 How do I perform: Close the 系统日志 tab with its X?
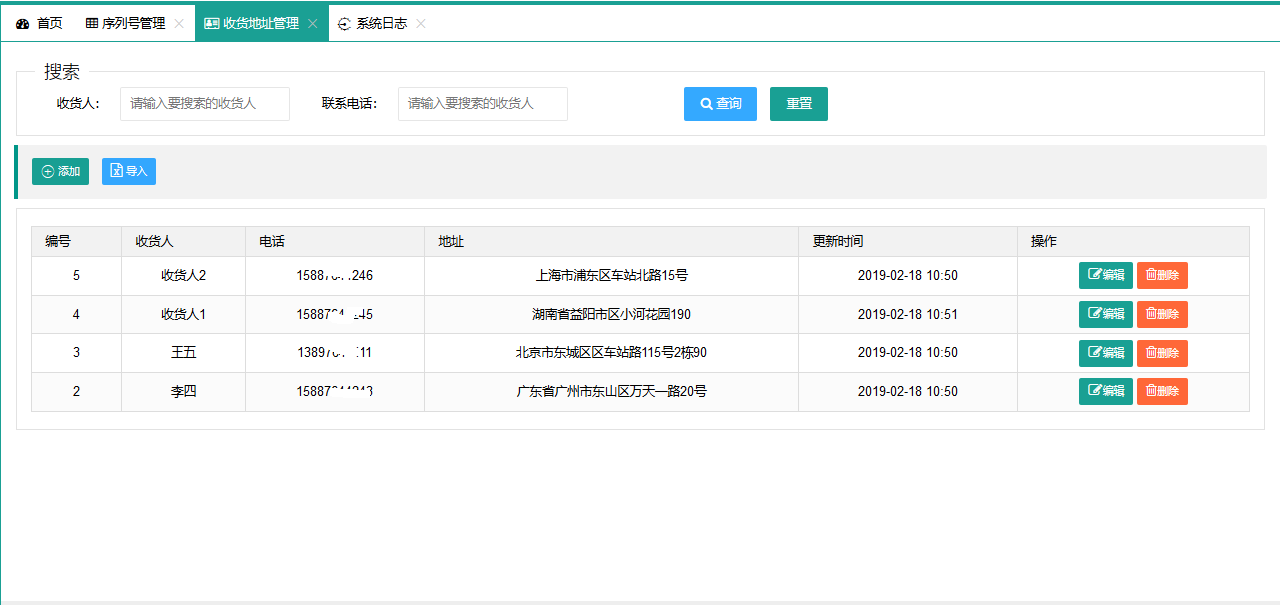click(x=421, y=23)
